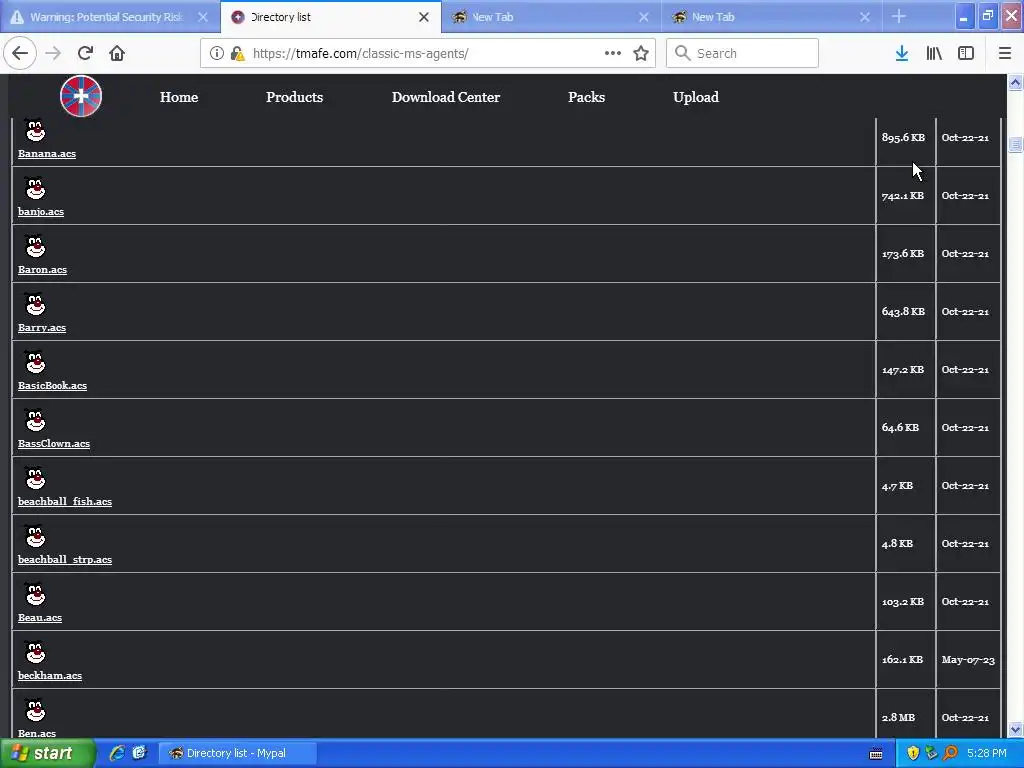This screenshot has width=1024, height=768.
Task: Open the browser home page
Action: [x=117, y=53]
